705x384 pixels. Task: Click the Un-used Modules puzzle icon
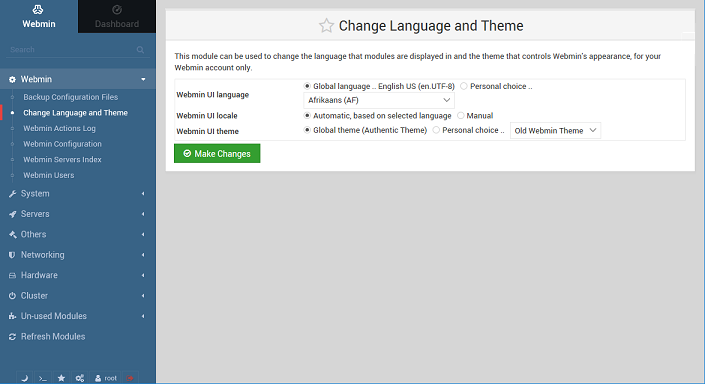tap(12, 316)
